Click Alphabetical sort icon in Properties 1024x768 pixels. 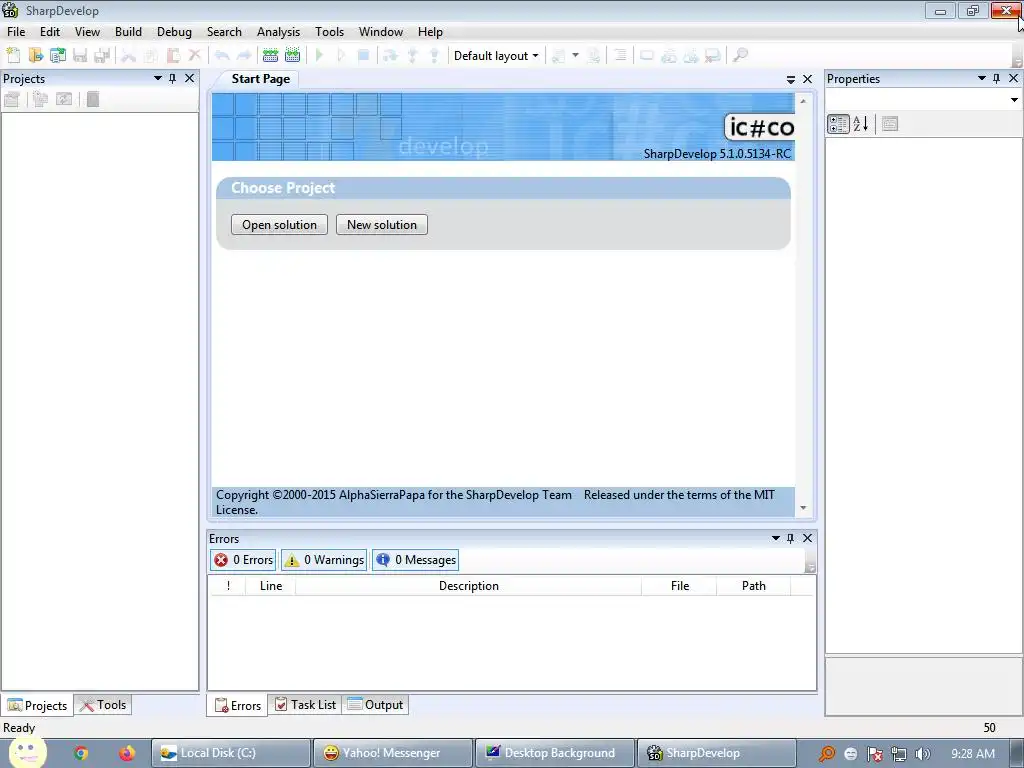point(861,123)
